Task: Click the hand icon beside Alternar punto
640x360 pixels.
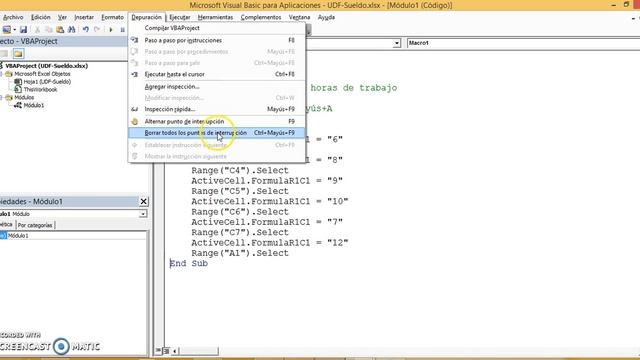Action: click(x=134, y=121)
